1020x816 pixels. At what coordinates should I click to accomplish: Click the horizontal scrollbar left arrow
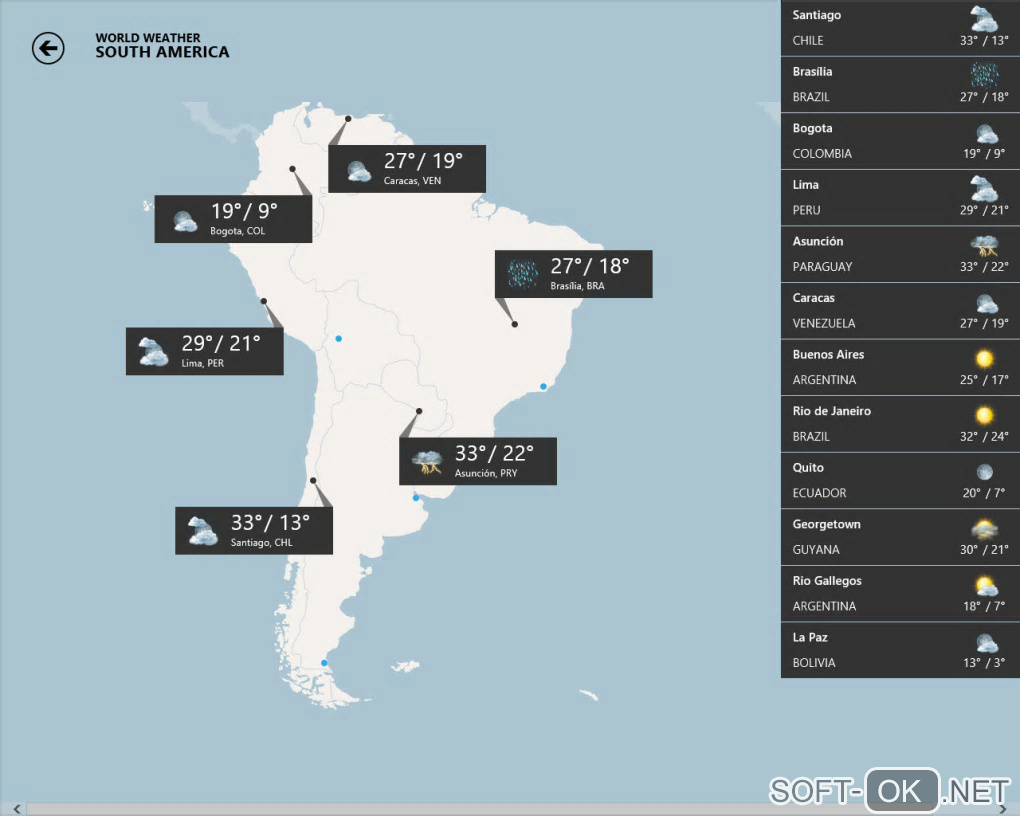[x=17, y=809]
